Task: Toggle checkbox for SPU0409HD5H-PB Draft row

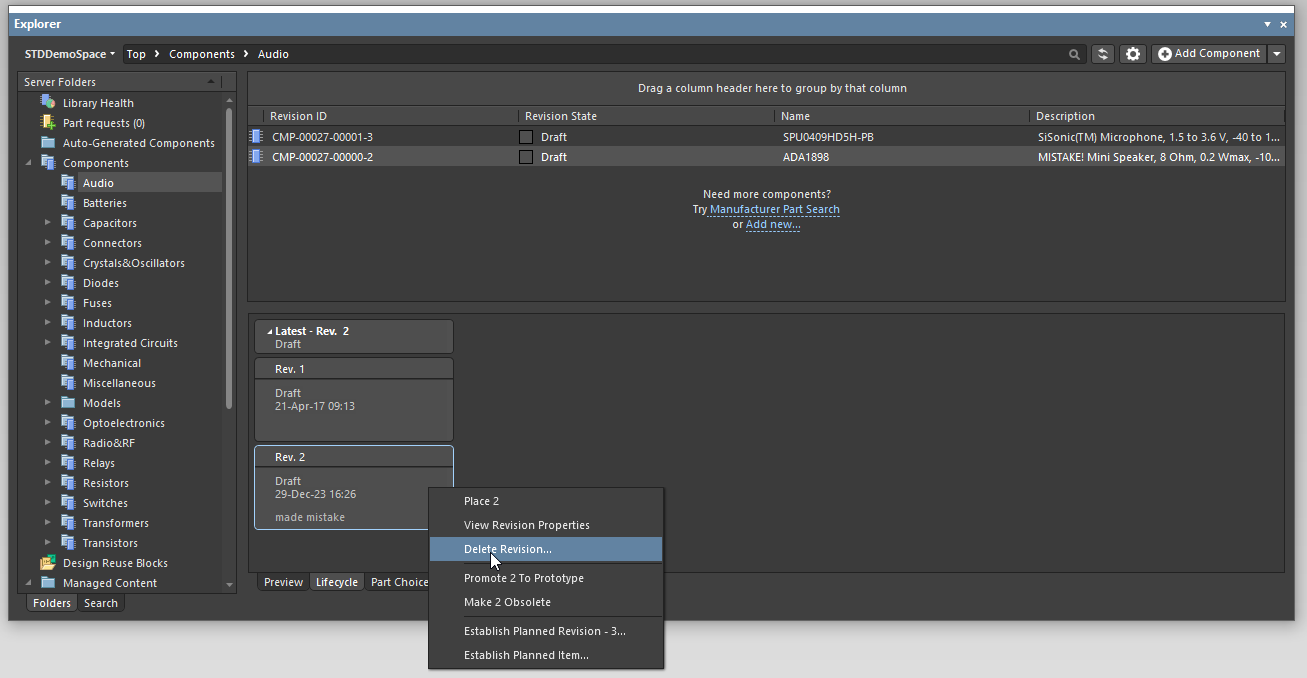Action: (x=526, y=137)
